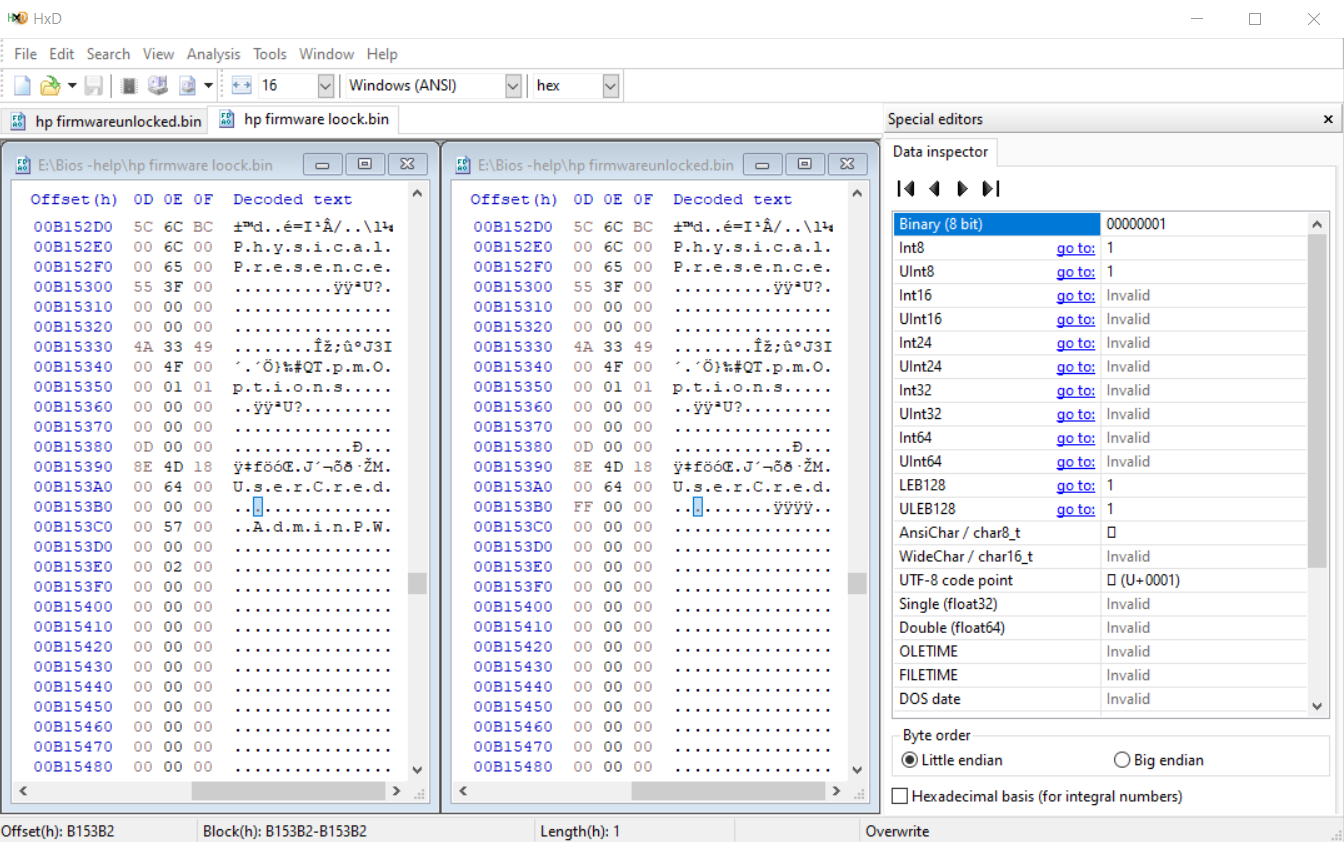Click the New file toolbar icon

click(22, 86)
